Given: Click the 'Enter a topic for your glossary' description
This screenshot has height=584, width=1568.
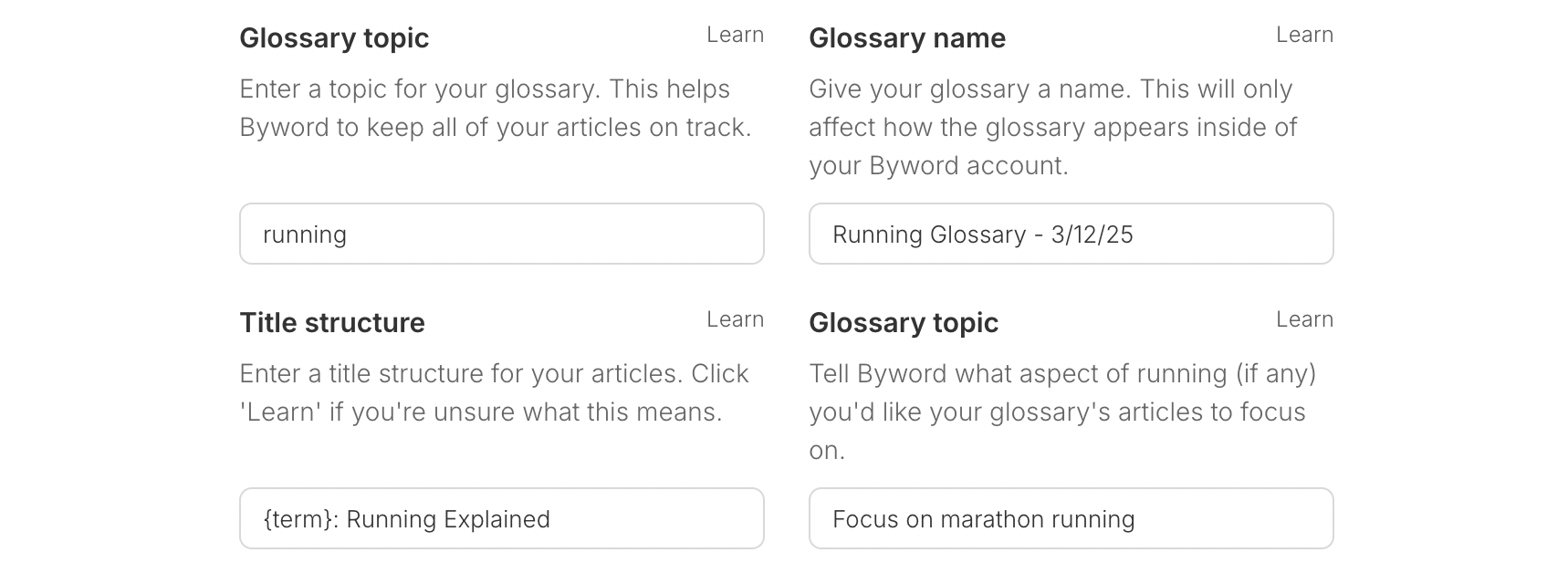Looking at the screenshot, I should point(496,108).
